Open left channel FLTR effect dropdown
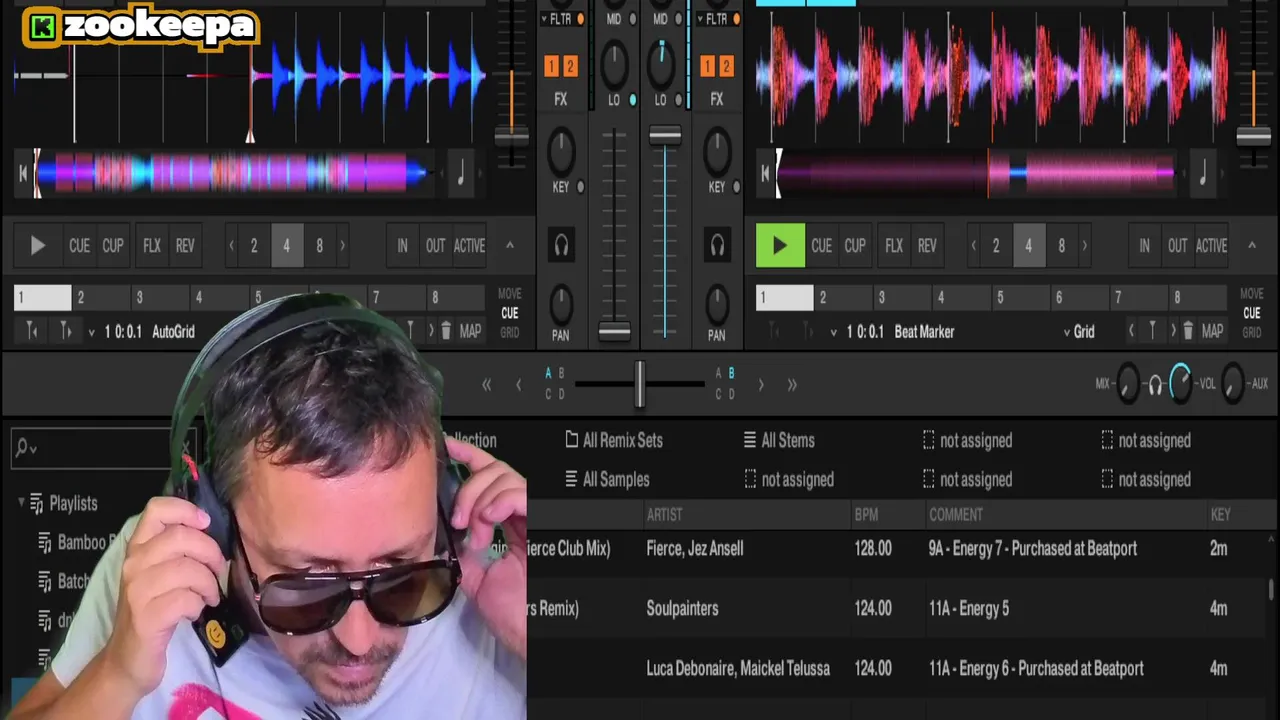Viewport: 1280px width, 720px height. click(544, 19)
